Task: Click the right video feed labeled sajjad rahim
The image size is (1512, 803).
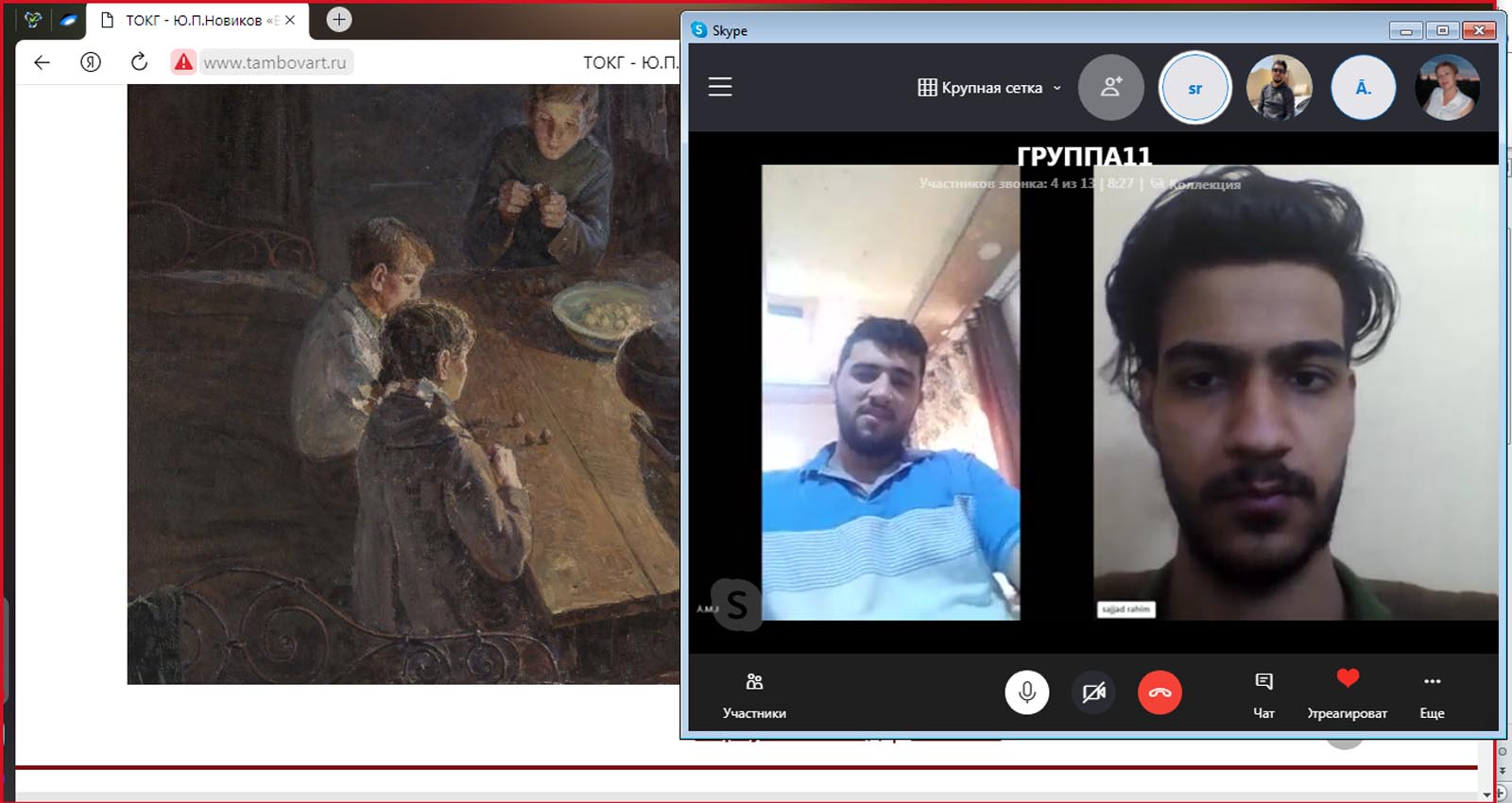Action: point(1296,392)
